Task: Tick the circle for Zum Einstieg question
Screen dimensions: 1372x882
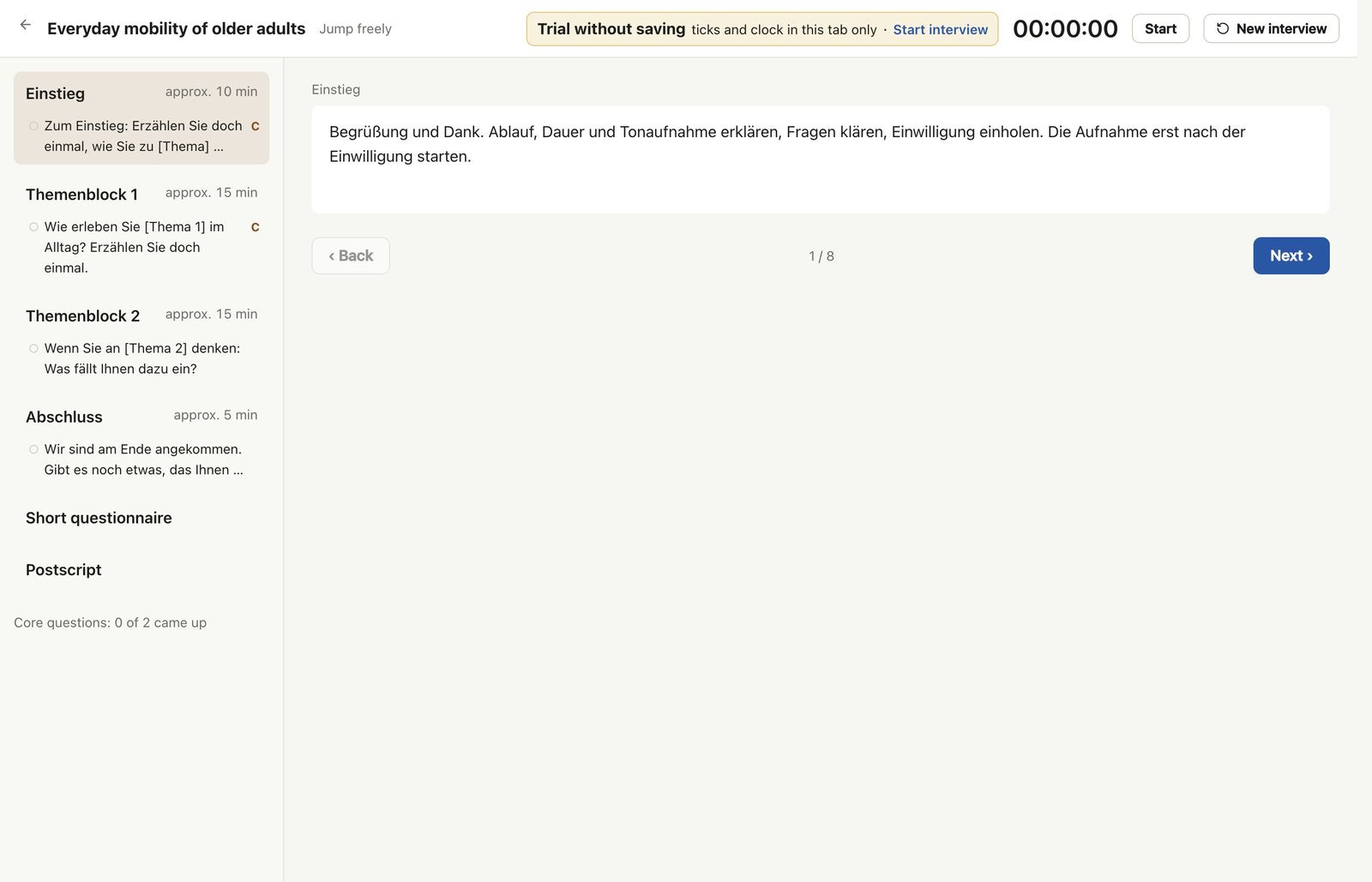Action: pyautogui.click(x=33, y=126)
